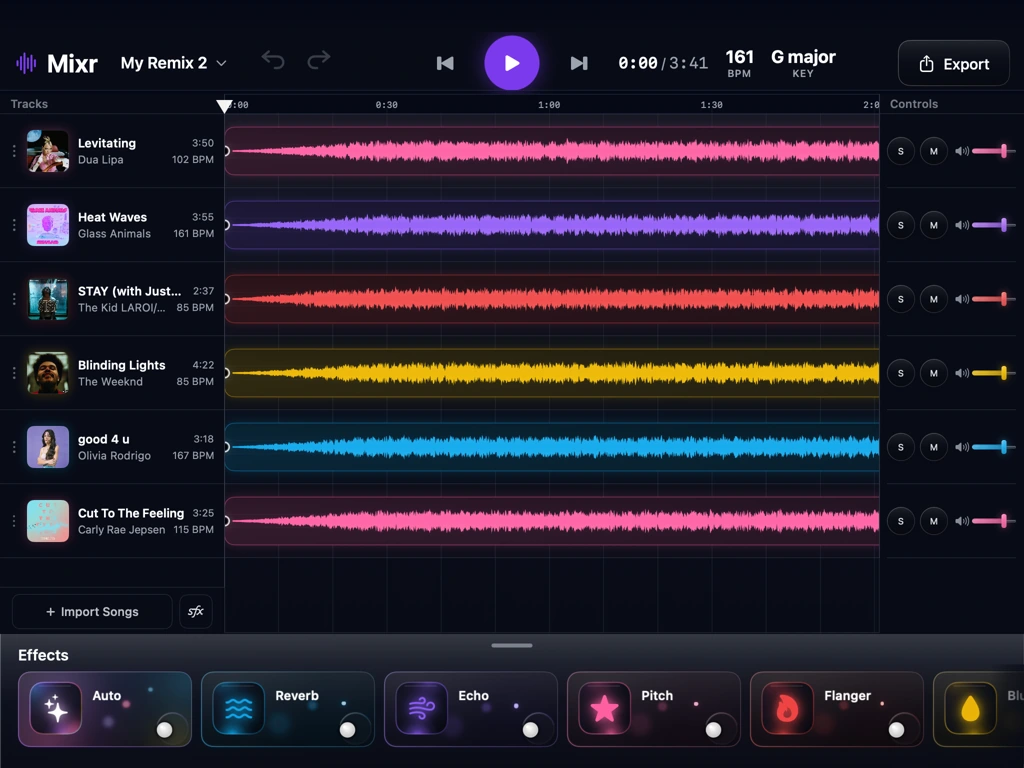
Task: Open the good 4 u track options dots
Action: [x=14, y=447]
